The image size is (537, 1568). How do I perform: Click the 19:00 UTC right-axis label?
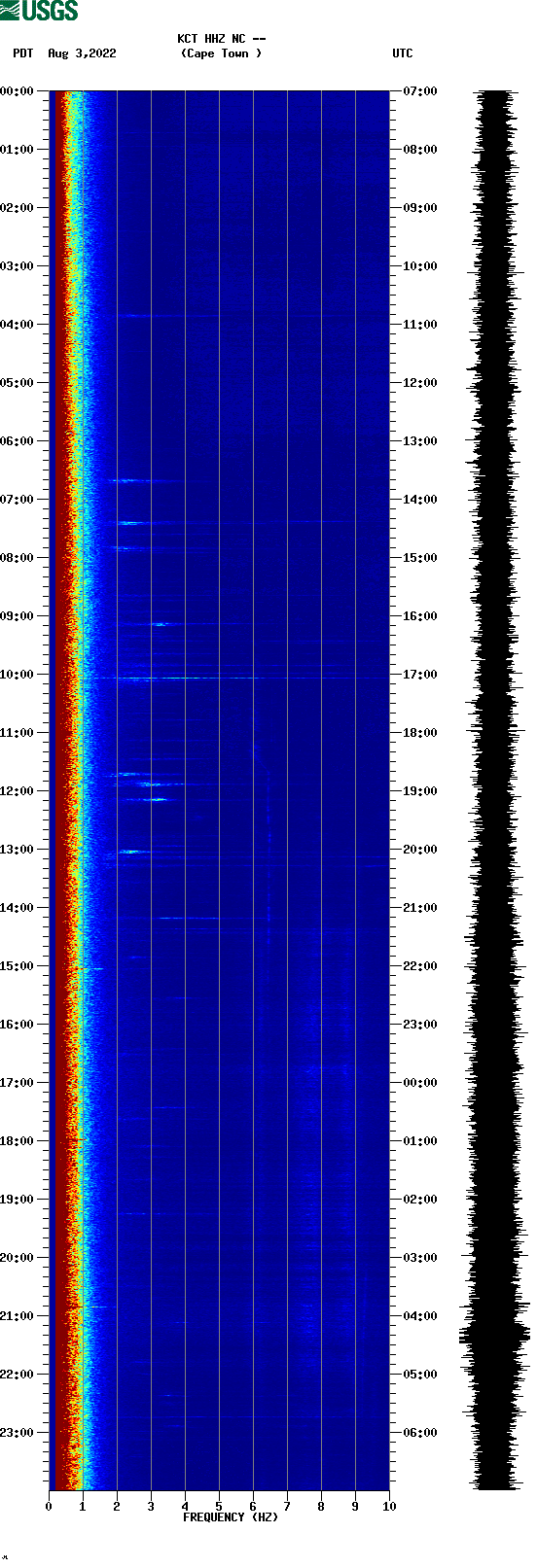pyautogui.click(x=420, y=791)
